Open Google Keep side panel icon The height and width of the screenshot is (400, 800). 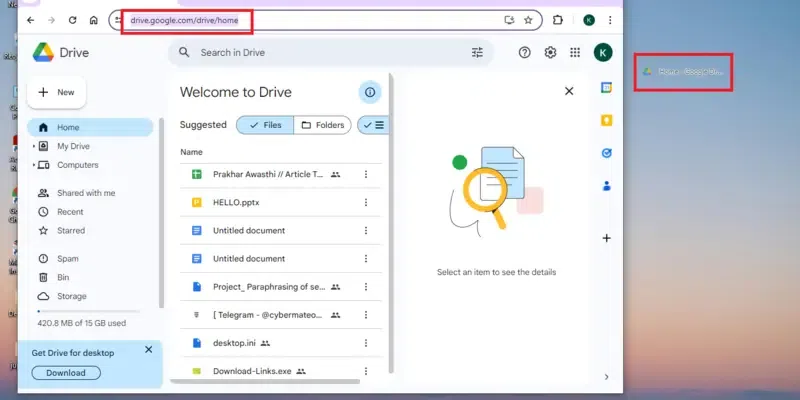(606, 120)
